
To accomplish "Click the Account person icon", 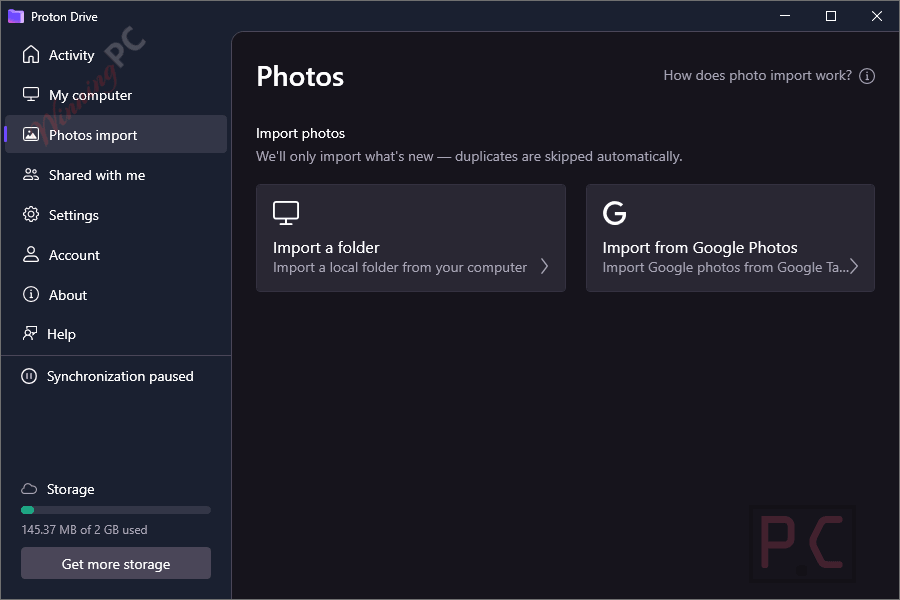I will coord(31,254).
